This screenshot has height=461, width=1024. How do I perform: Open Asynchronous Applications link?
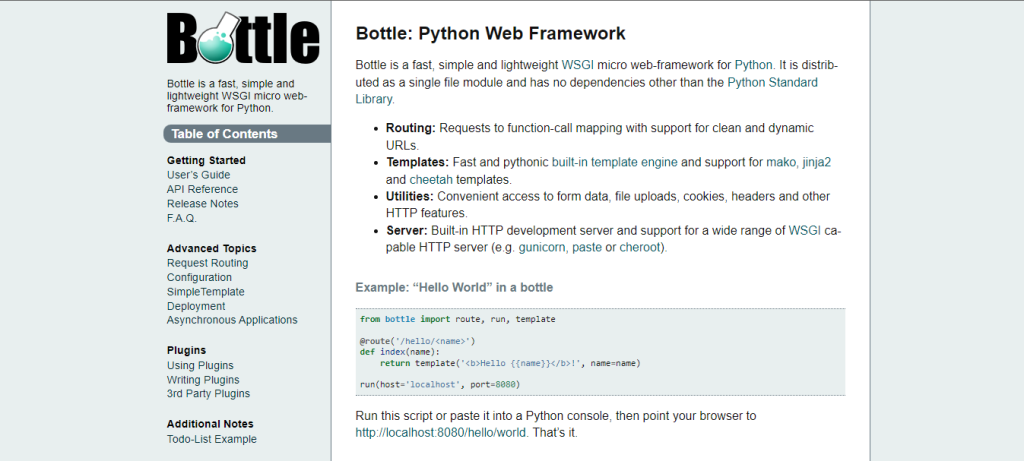(x=232, y=320)
